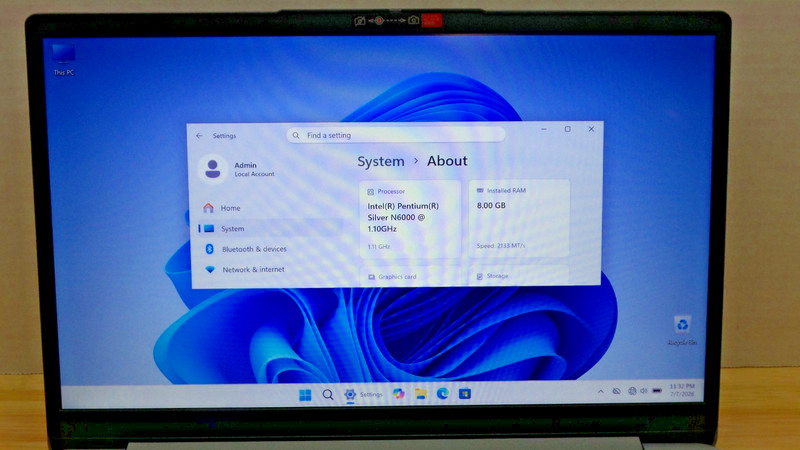Open Microsoft Store from the taskbar
The image size is (800, 450).
(464, 394)
